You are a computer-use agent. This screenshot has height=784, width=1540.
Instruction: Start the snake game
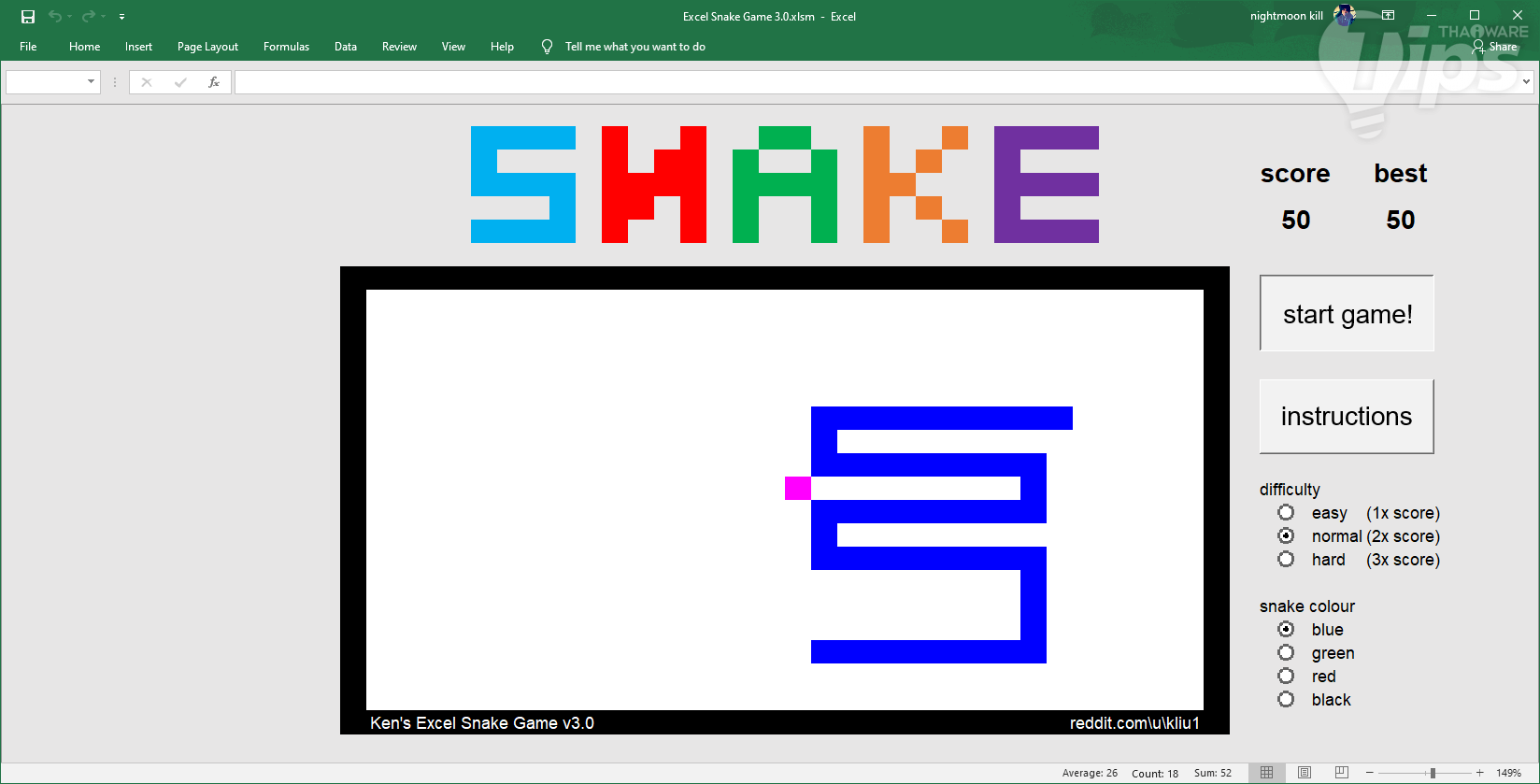pos(1347,313)
